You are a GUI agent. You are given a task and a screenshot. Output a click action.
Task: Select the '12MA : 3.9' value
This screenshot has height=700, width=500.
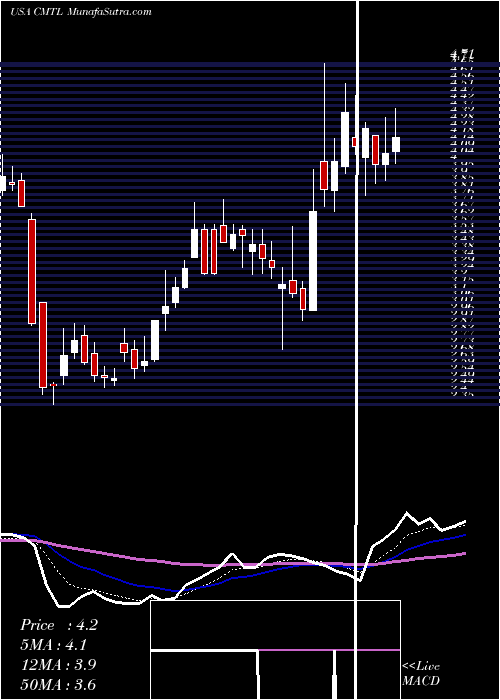click(58, 665)
